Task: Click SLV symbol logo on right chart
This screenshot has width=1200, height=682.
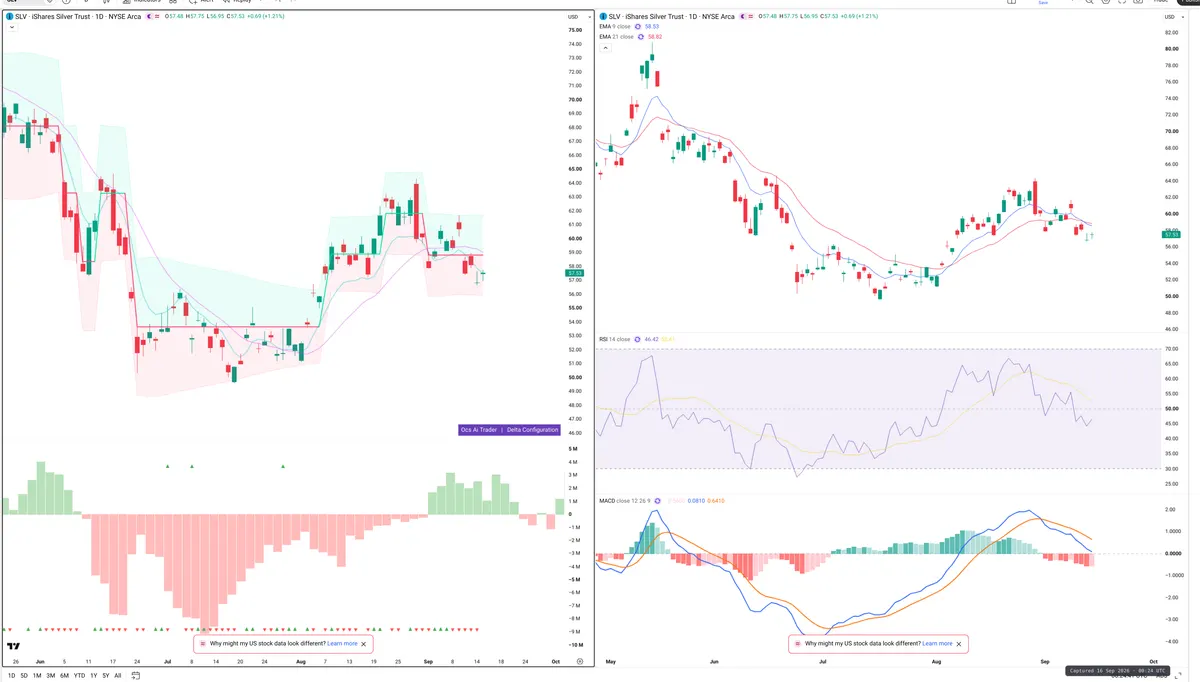Action: pos(603,17)
